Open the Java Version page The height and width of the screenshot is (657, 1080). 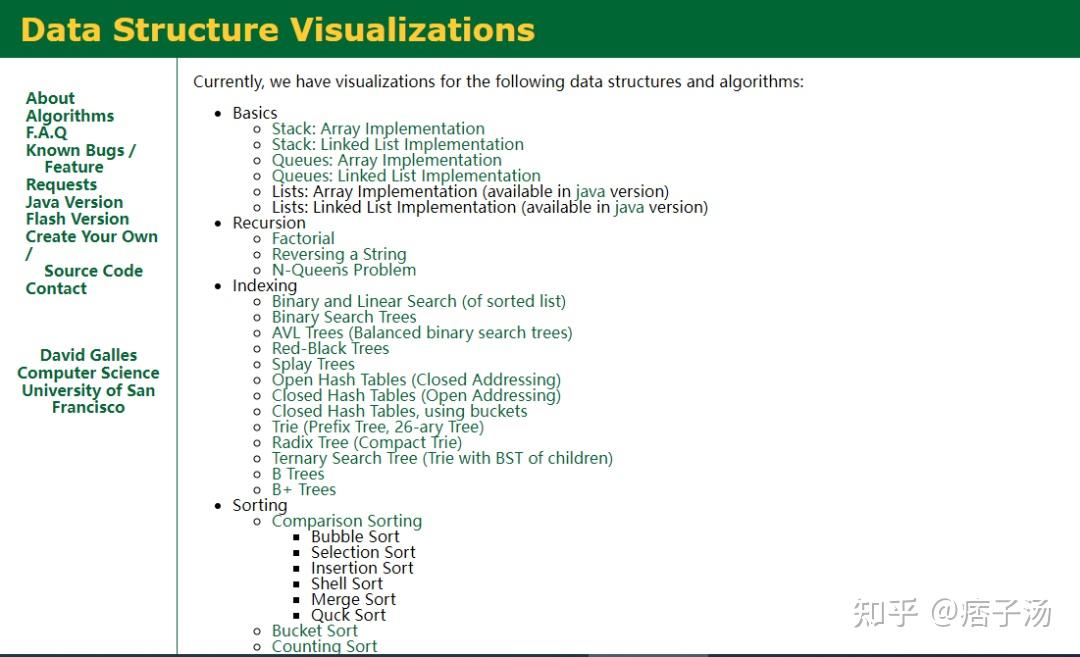(73, 201)
